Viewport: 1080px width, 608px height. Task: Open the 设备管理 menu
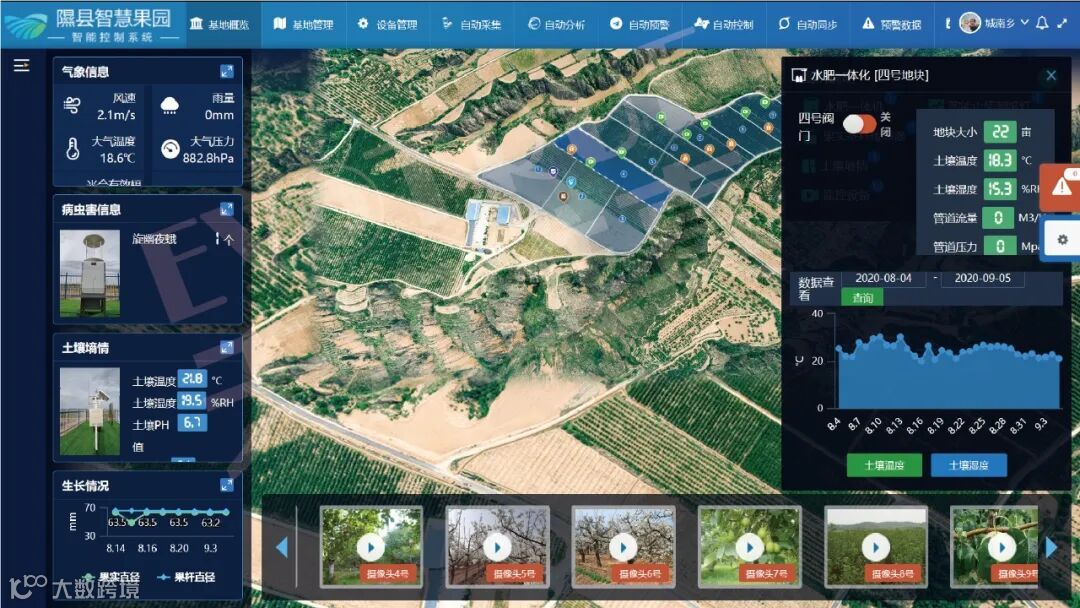(387, 24)
